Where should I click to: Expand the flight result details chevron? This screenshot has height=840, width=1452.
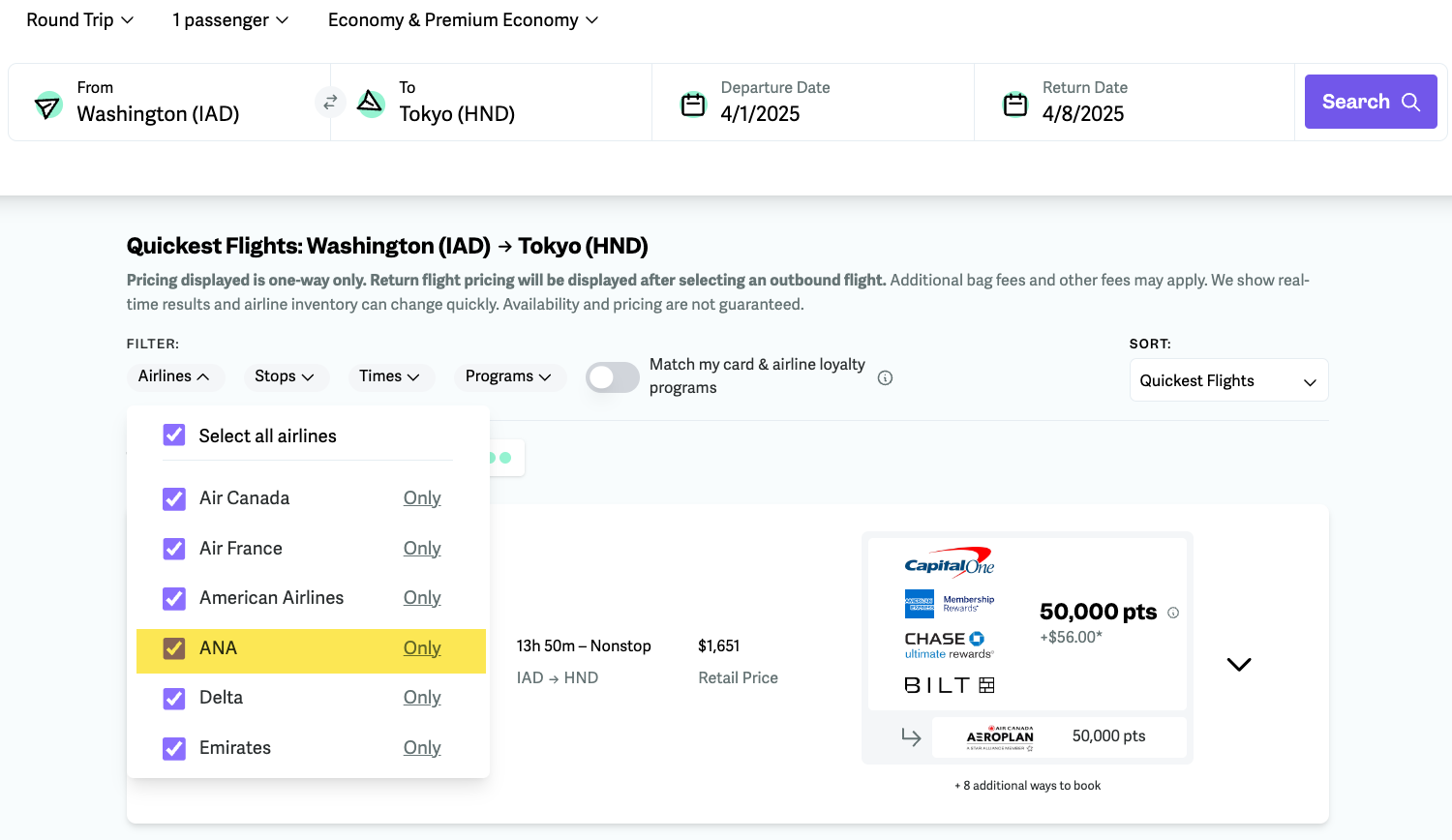click(x=1239, y=664)
